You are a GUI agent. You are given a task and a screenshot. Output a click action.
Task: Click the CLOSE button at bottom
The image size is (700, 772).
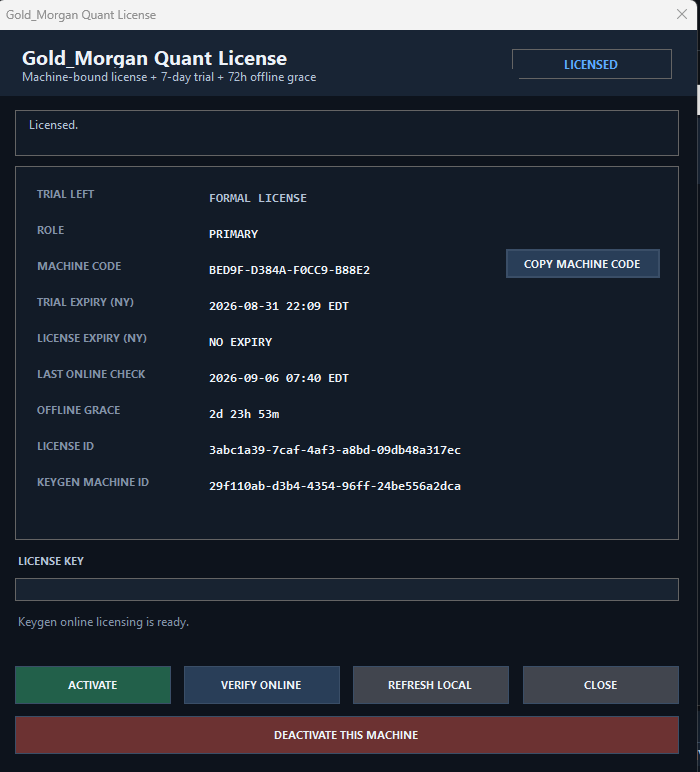pyautogui.click(x=601, y=685)
